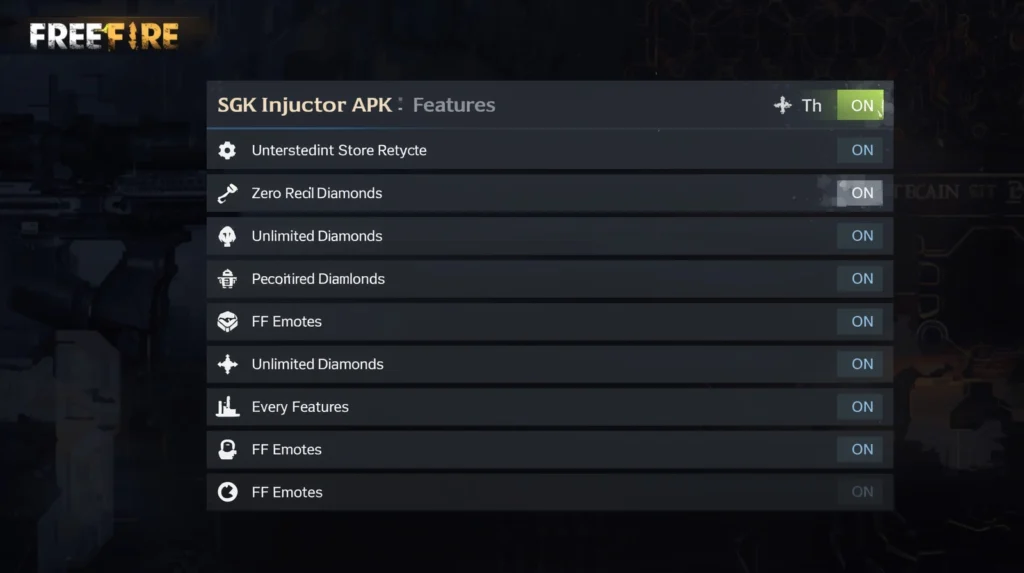Click the padlock icon beside the second FF Emotes
Viewport: 1024px width, 573px height.
[x=227, y=450]
